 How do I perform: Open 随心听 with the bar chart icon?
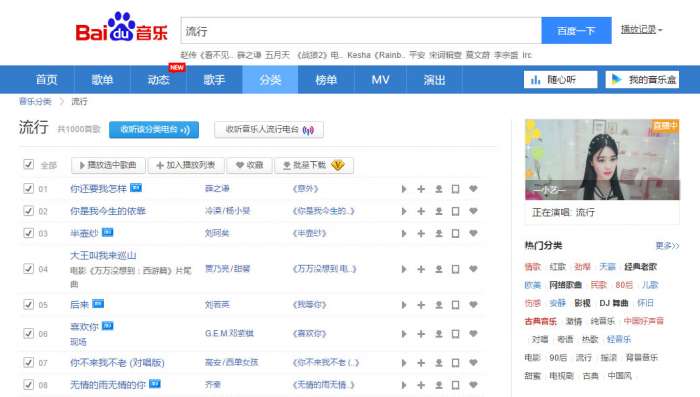coord(560,80)
